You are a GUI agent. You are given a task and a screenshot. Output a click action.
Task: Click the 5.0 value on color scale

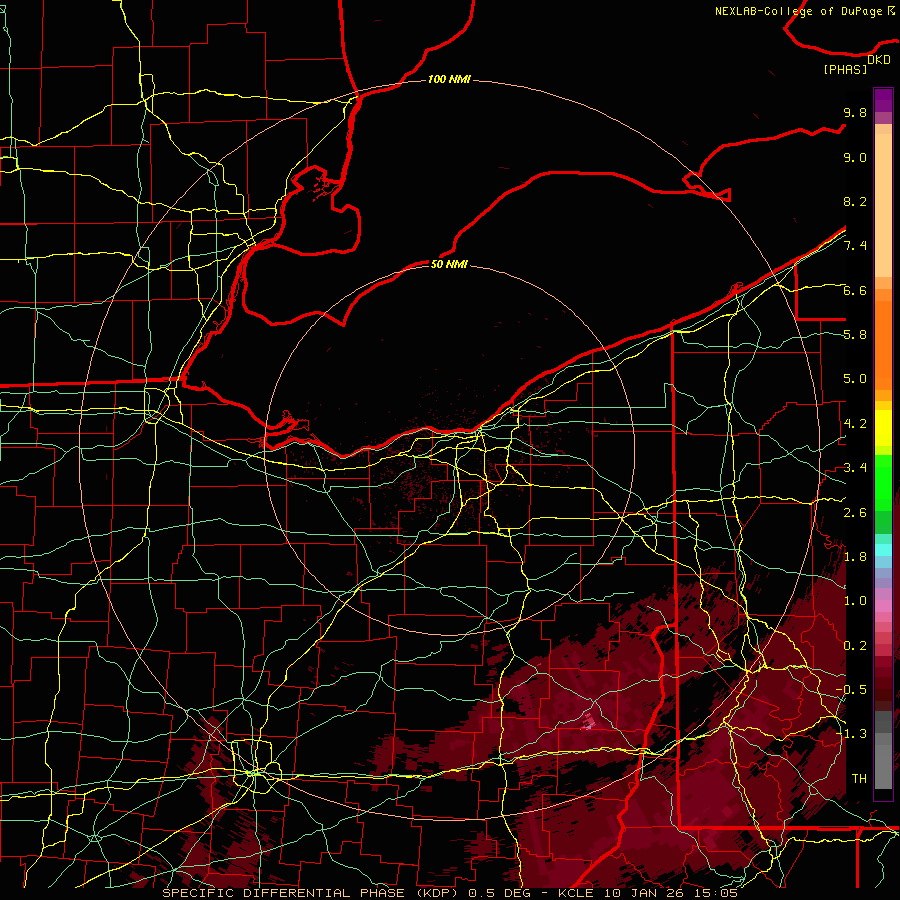click(x=855, y=379)
